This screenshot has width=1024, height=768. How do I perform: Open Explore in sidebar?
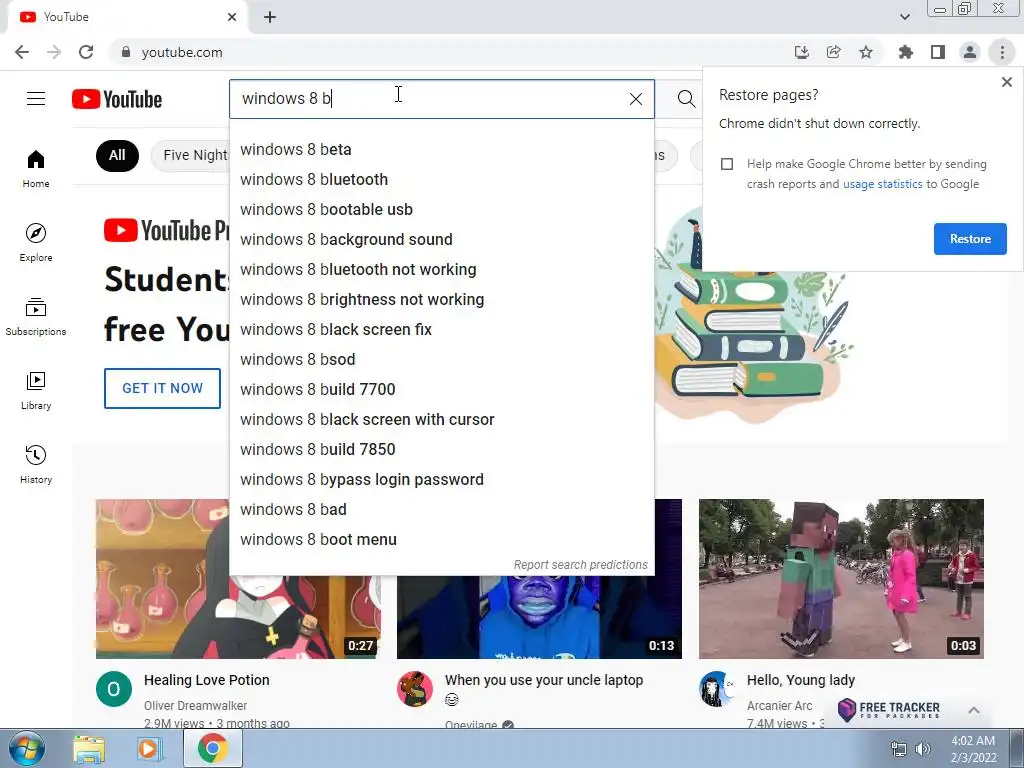pos(36,242)
